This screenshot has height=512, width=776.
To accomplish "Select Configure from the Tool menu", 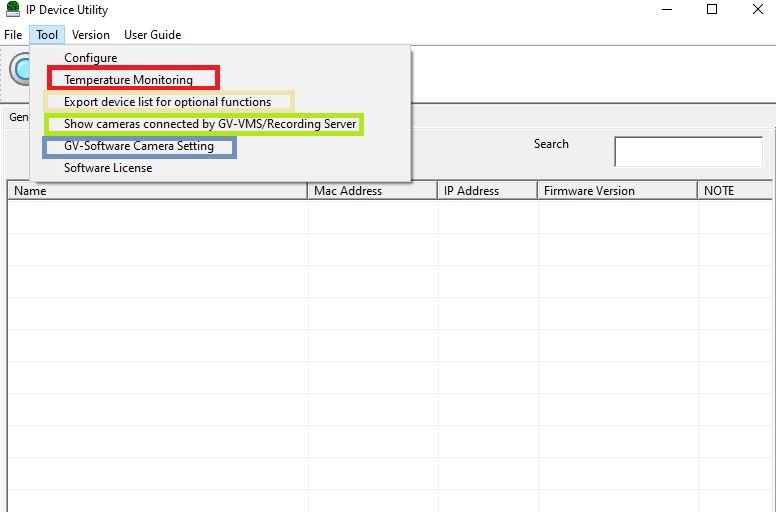I will (x=220, y=58).
